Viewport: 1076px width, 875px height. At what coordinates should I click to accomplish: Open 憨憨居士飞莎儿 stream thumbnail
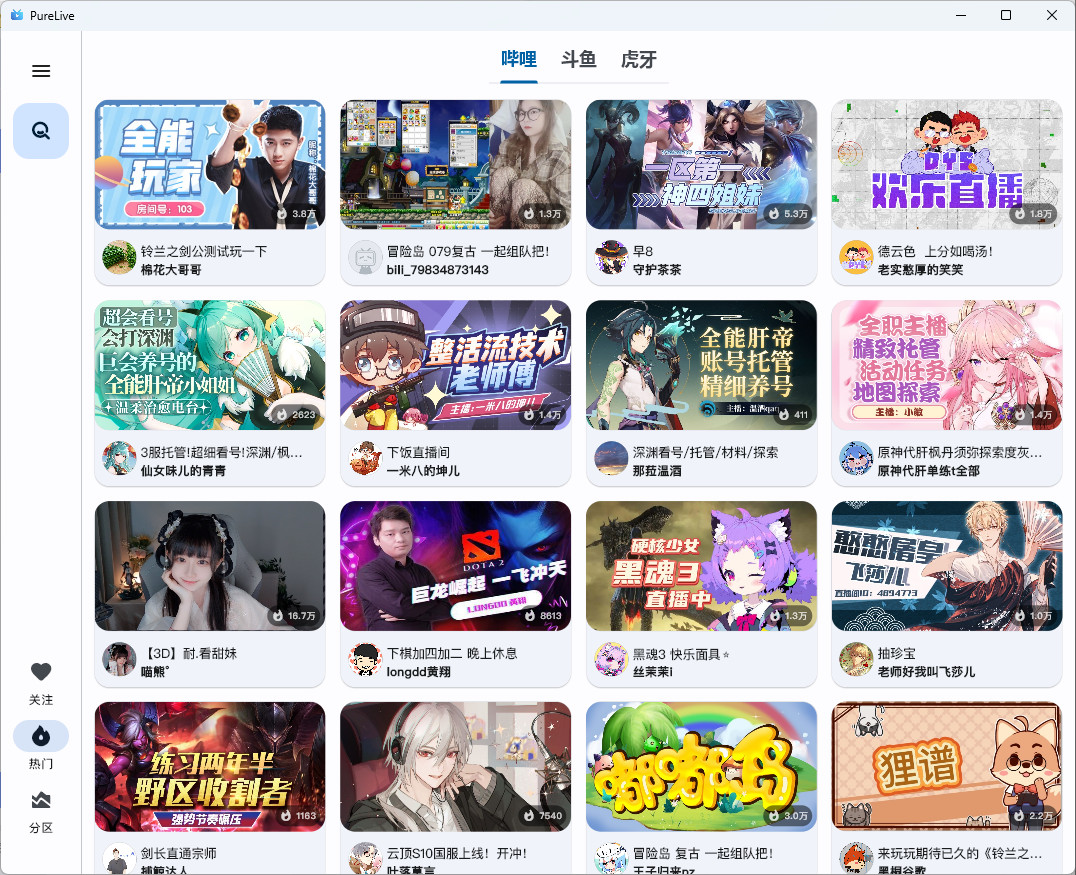point(947,566)
